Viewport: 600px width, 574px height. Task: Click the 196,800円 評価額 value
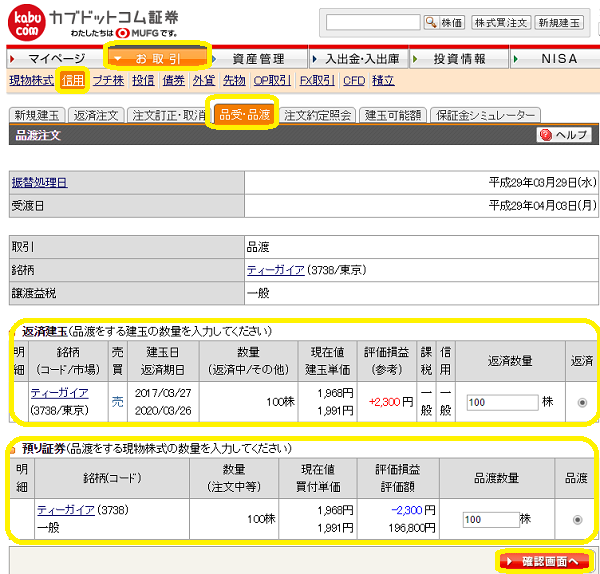[x=412, y=528]
